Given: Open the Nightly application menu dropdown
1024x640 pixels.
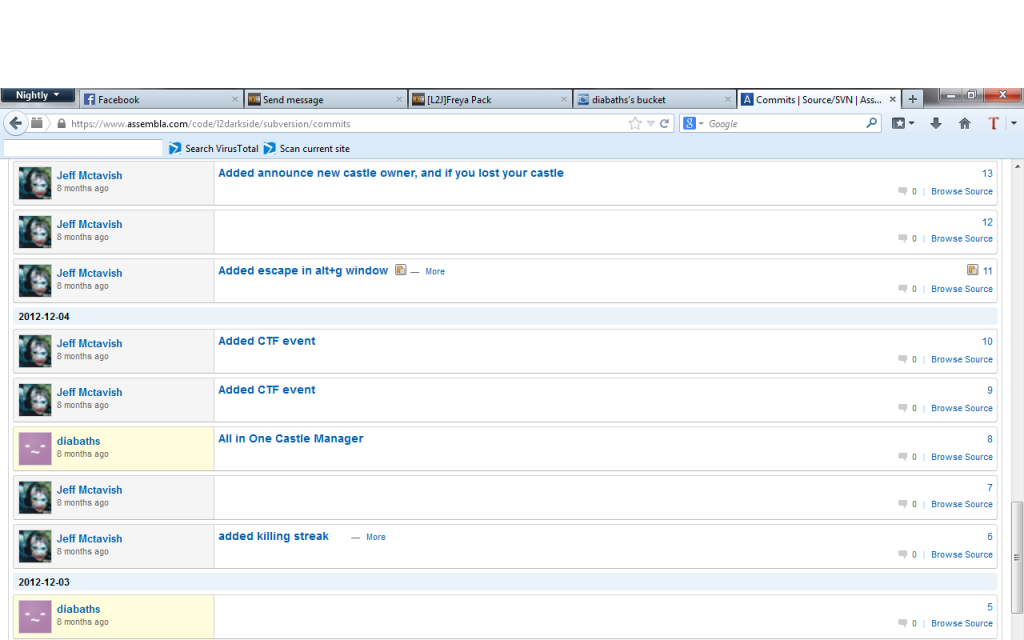Looking at the screenshot, I should (37, 96).
